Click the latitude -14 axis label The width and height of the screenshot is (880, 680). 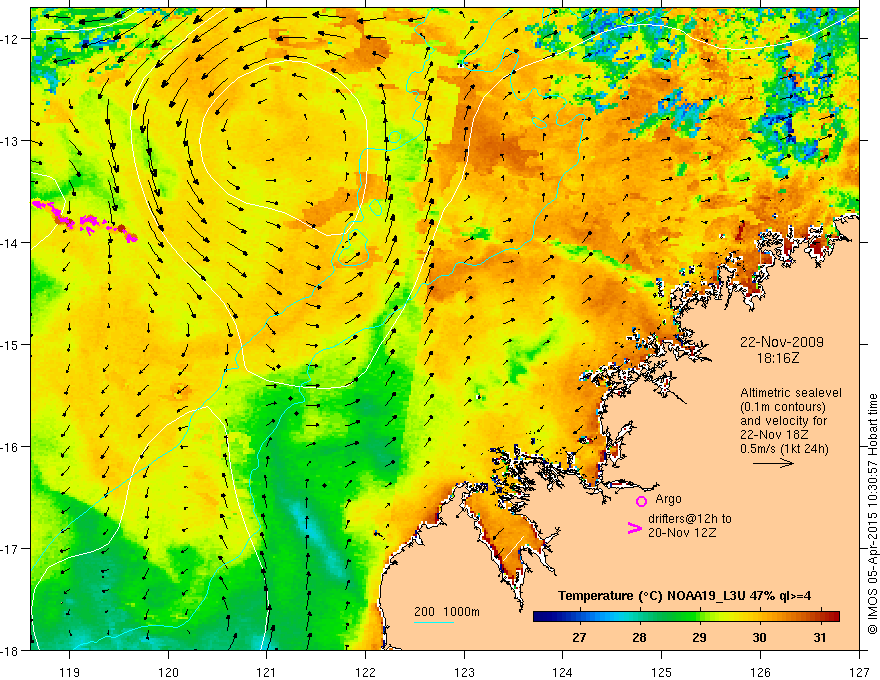coord(10,243)
